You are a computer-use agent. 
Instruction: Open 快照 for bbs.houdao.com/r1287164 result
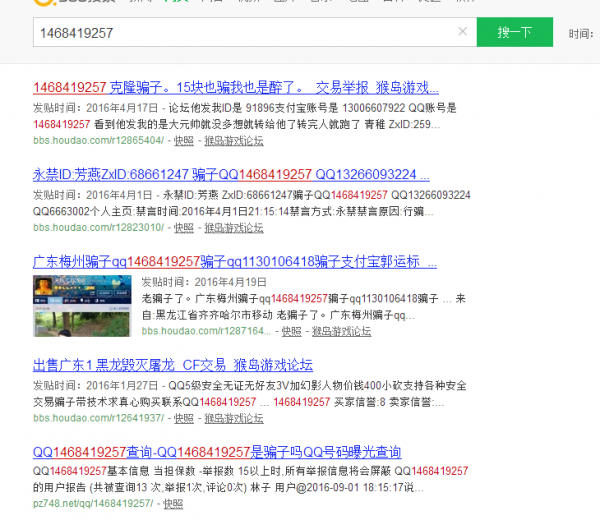tap(292, 331)
